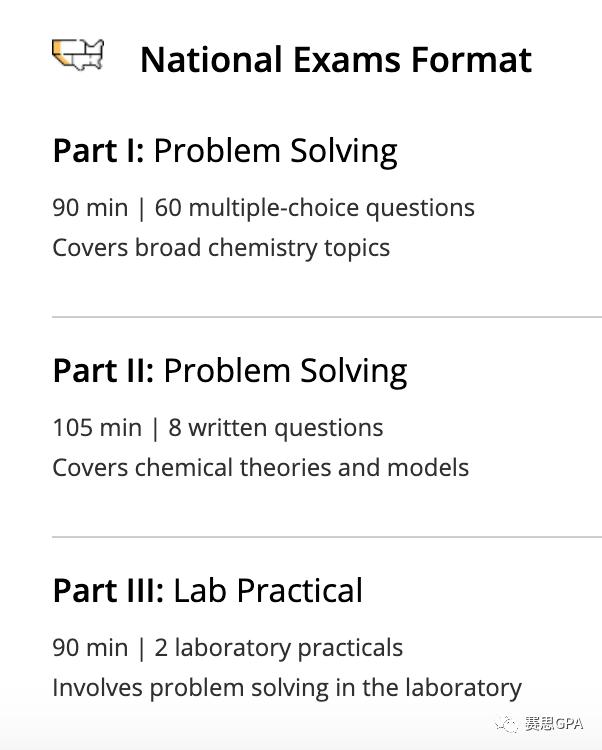Click the divider below Part I section

tap(326, 317)
